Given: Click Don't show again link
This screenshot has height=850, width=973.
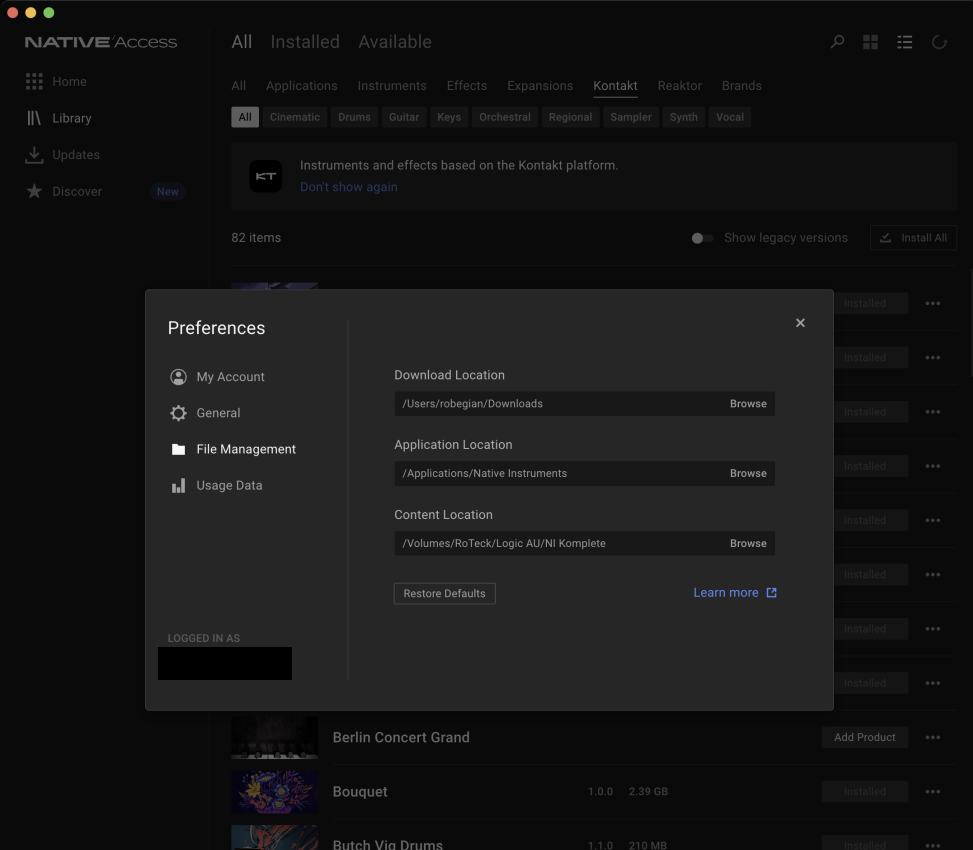Looking at the screenshot, I should pos(349,187).
